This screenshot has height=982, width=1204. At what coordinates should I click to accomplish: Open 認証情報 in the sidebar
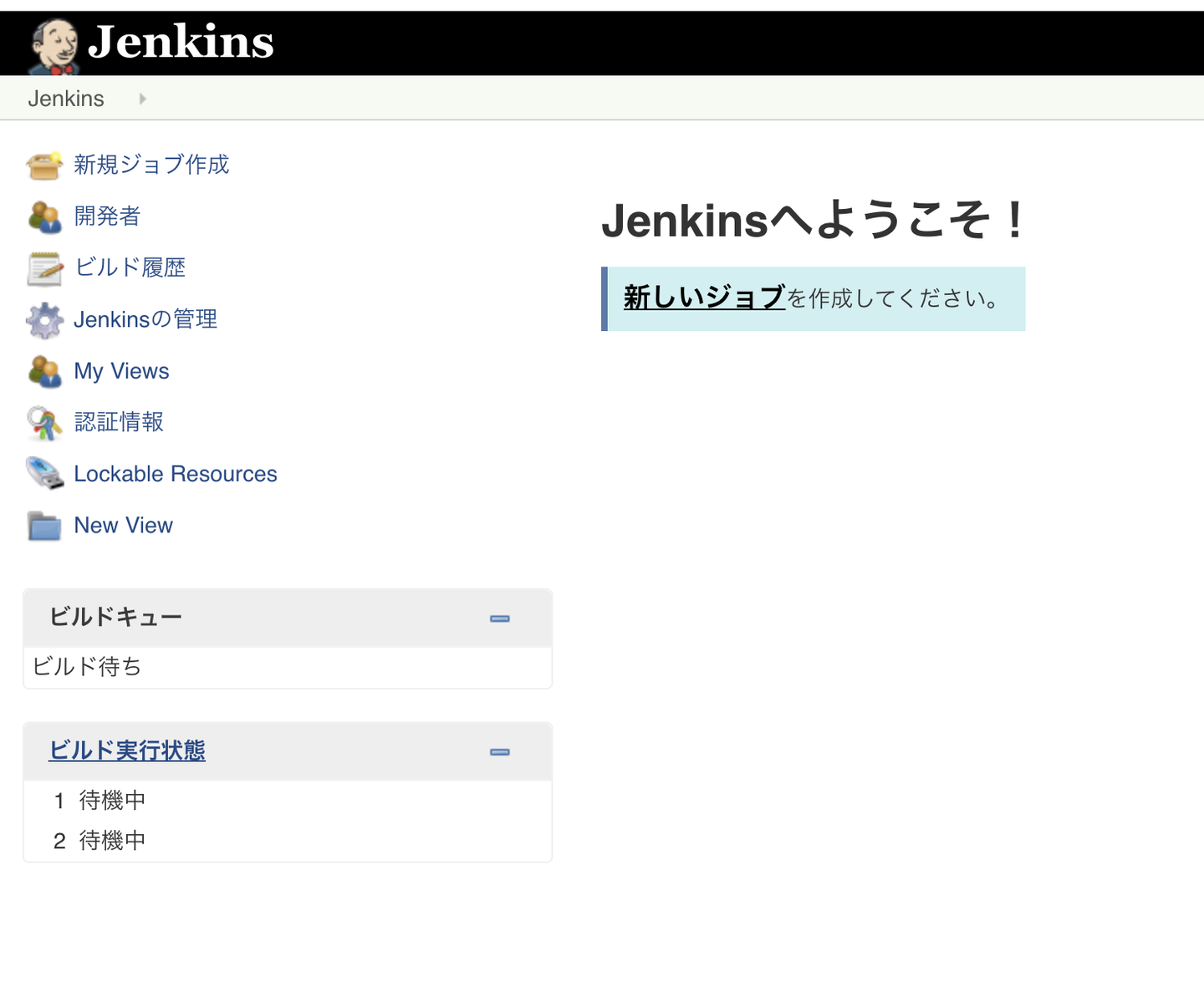click(x=119, y=422)
